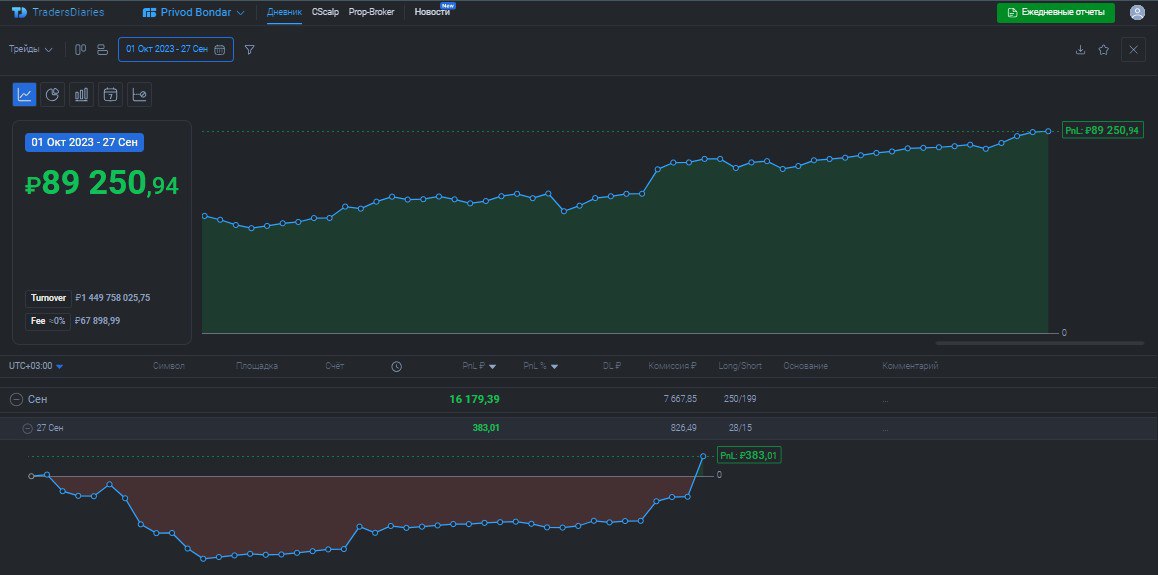The image size is (1158, 575).
Task: Click the large ₽89 250,94 total
Action: coord(102,184)
